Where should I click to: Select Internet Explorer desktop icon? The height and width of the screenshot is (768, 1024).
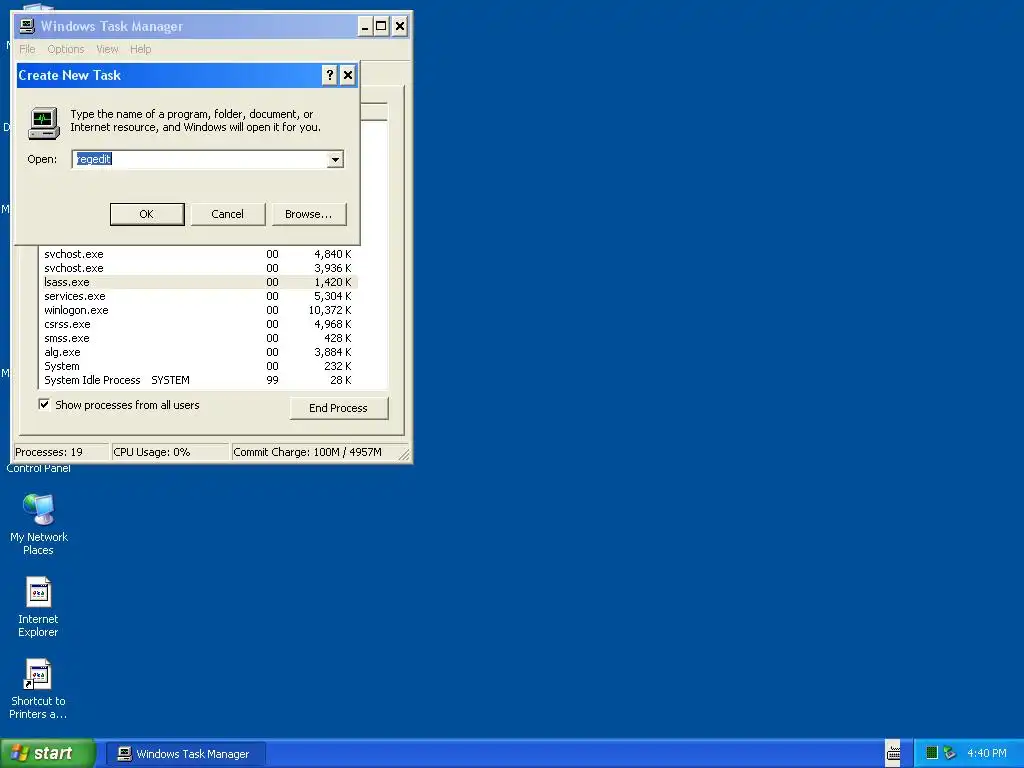pos(38,607)
